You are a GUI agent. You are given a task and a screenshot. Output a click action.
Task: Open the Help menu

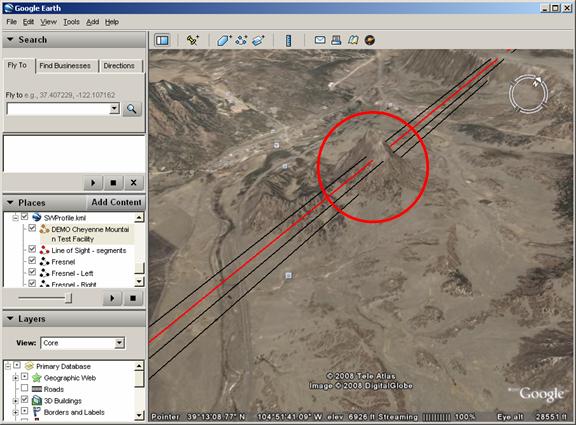[x=112, y=22]
